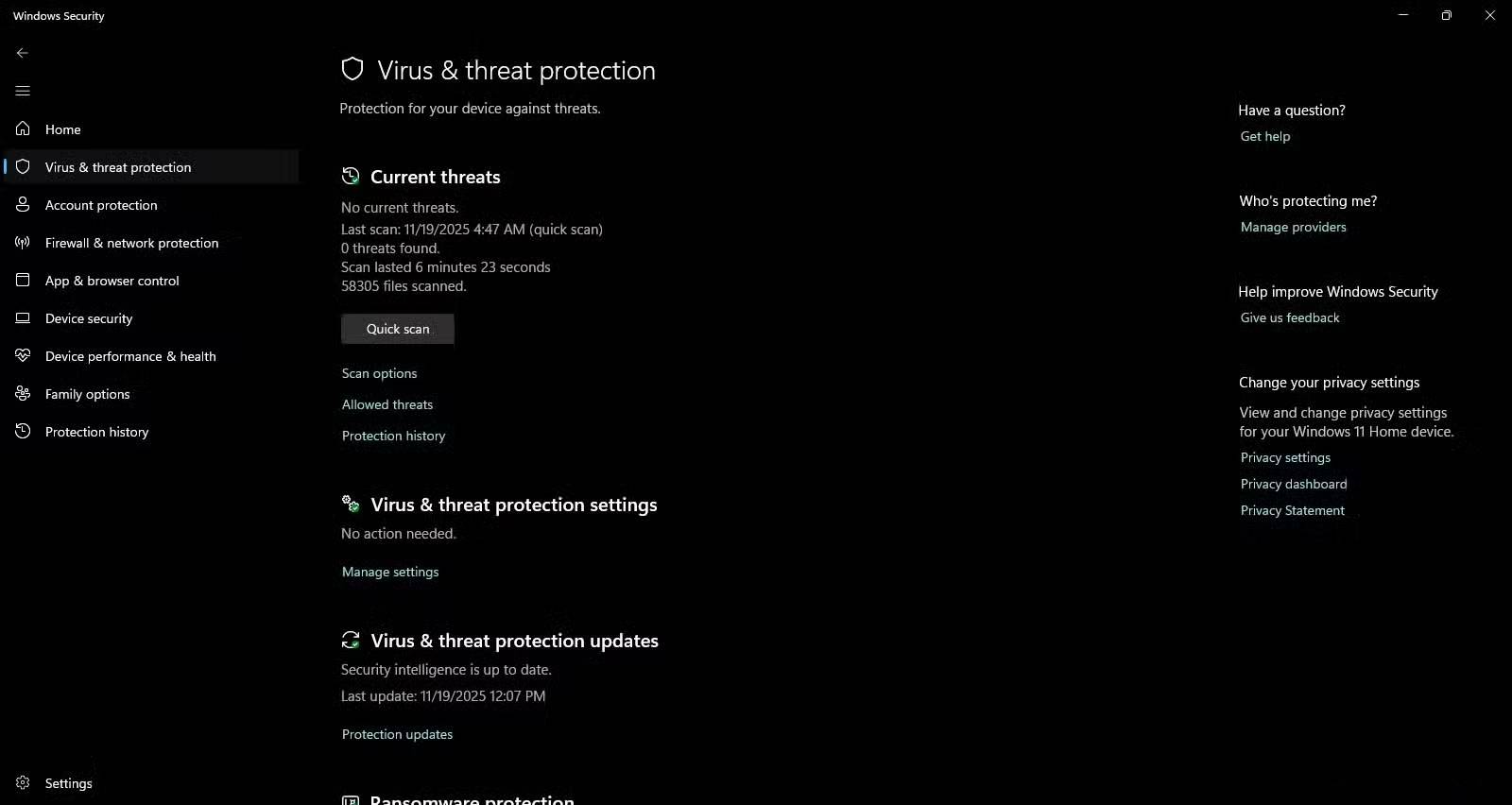Click the hamburger menu icon
The image size is (1512, 805).
(23, 91)
